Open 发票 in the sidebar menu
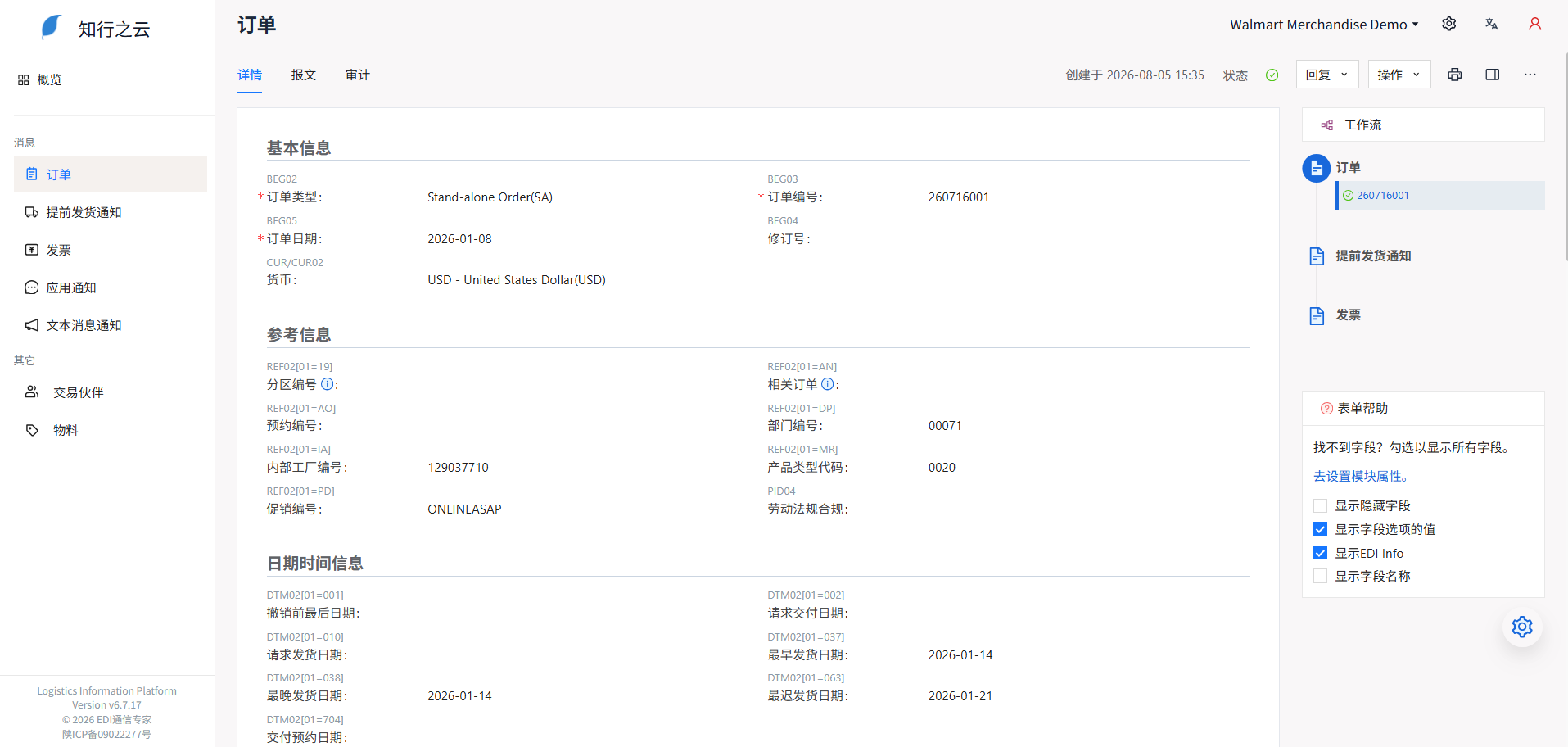The width and height of the screenshot is (1568, 747). coord(59,250)
